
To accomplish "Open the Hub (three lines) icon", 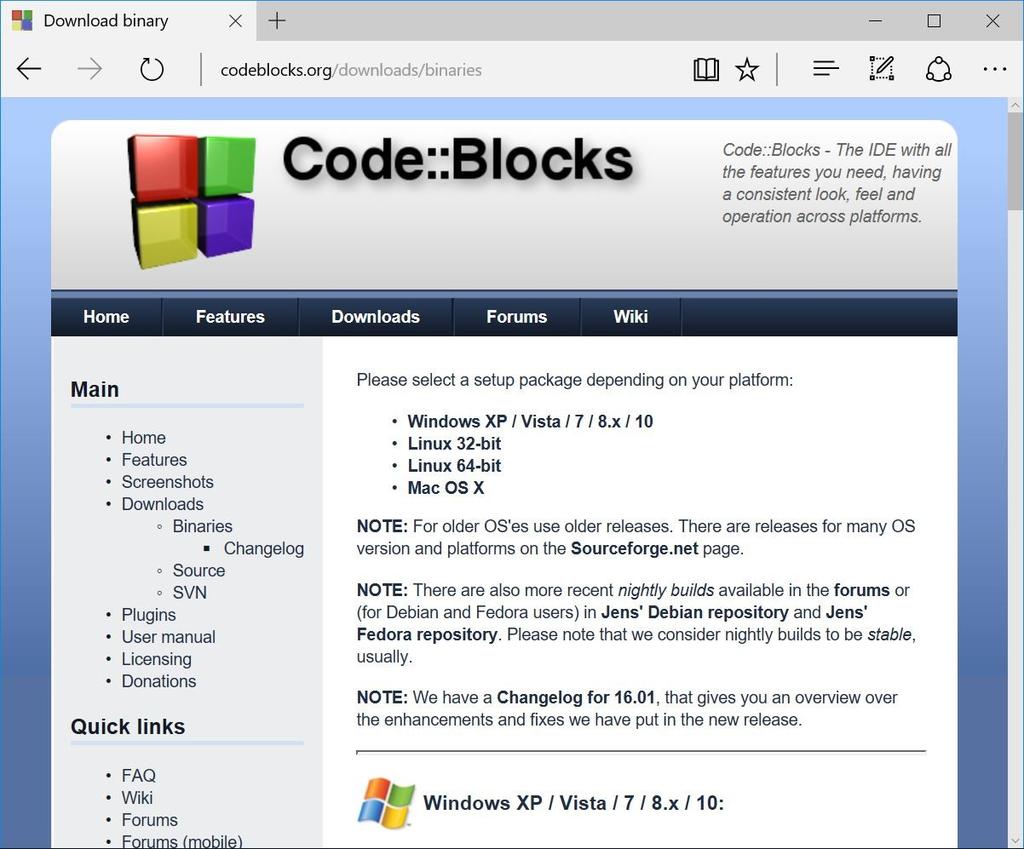I will [x=825, y=68].
